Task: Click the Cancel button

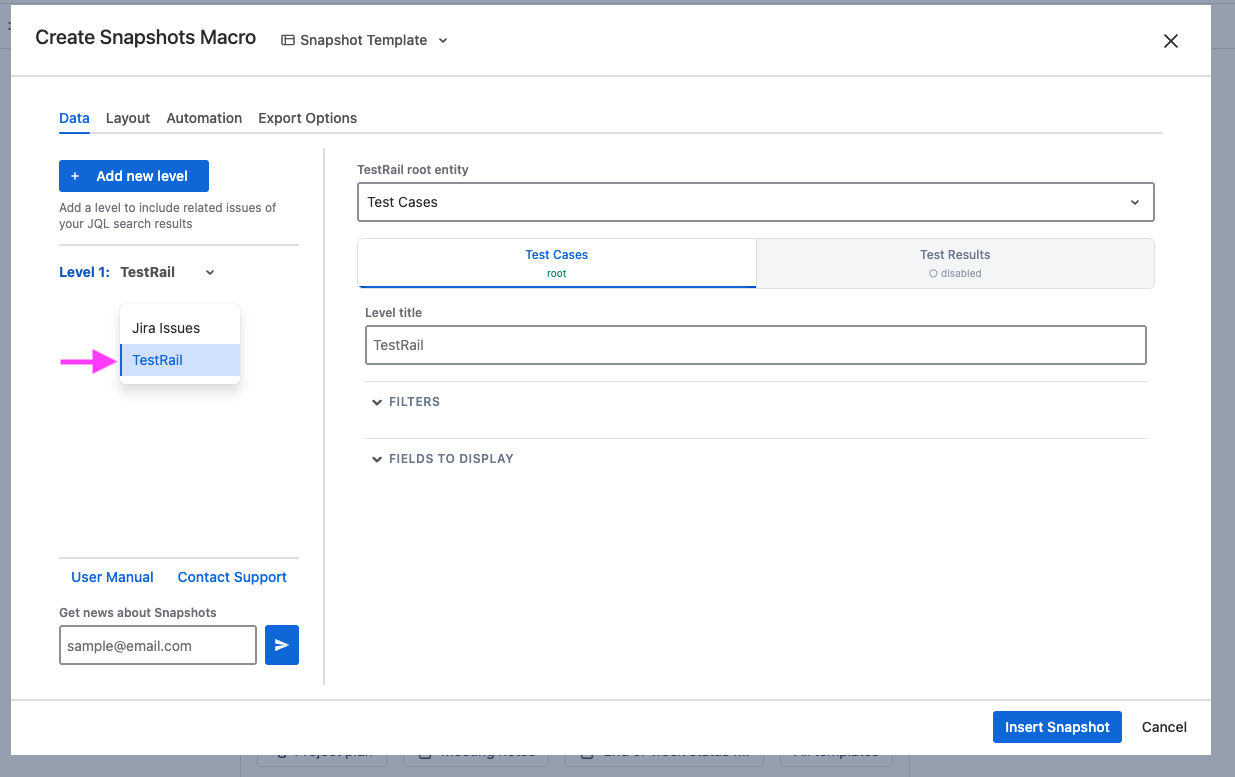Action: point(1164,727)
